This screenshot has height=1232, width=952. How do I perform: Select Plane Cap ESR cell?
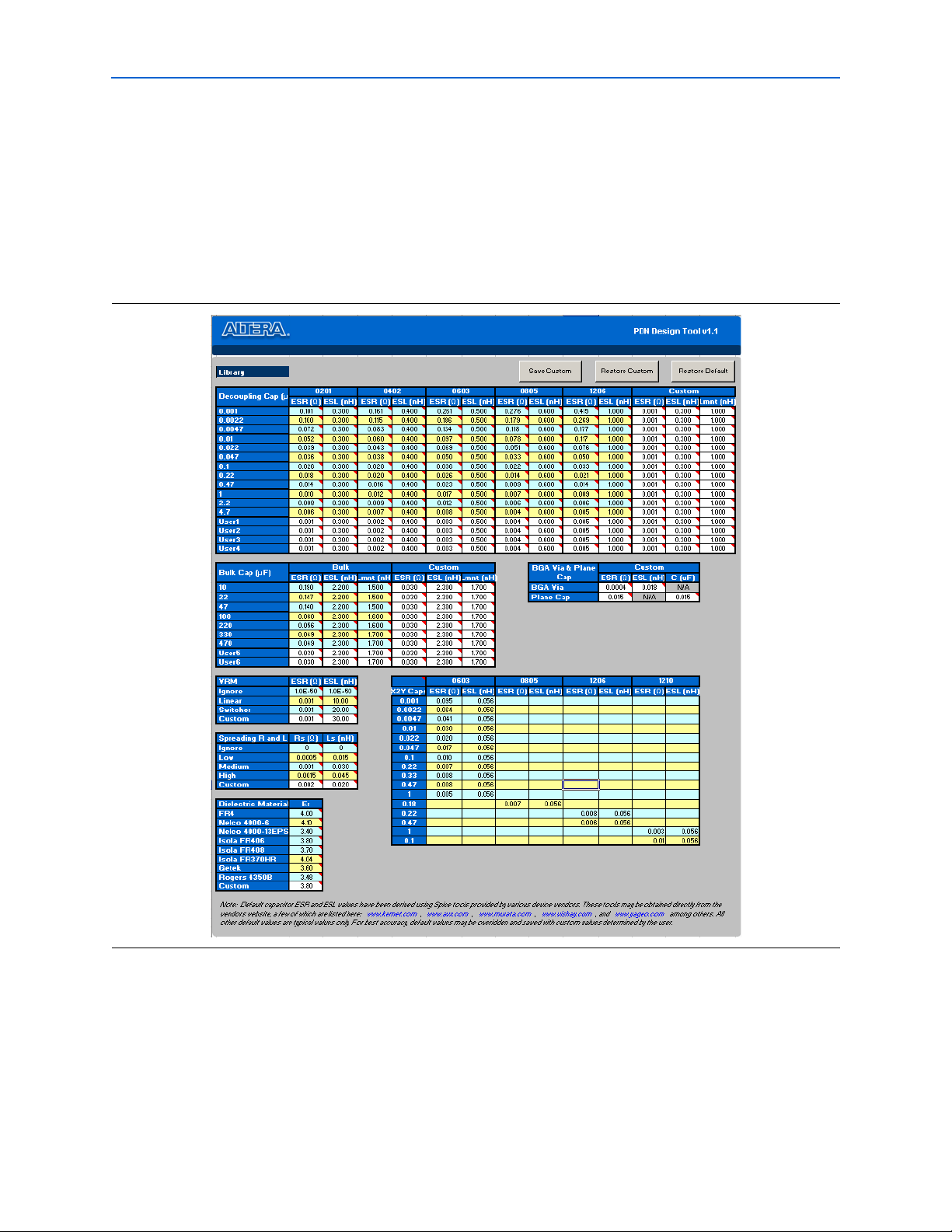click(615, 597)
